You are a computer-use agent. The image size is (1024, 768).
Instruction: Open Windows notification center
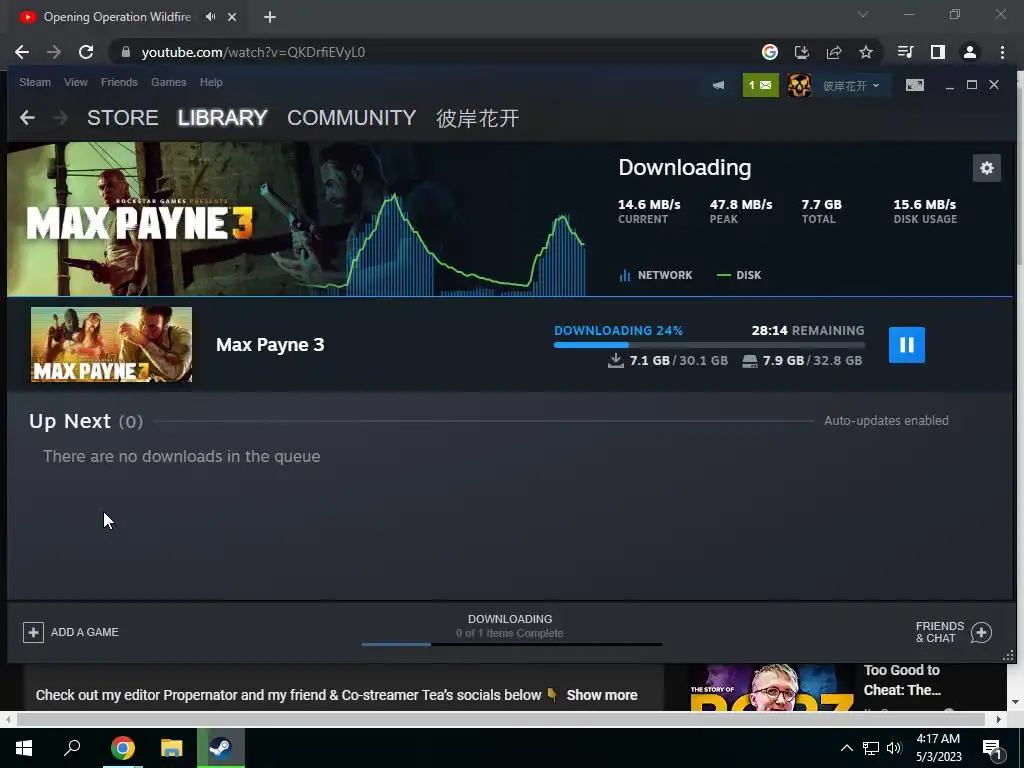point(992,749)
